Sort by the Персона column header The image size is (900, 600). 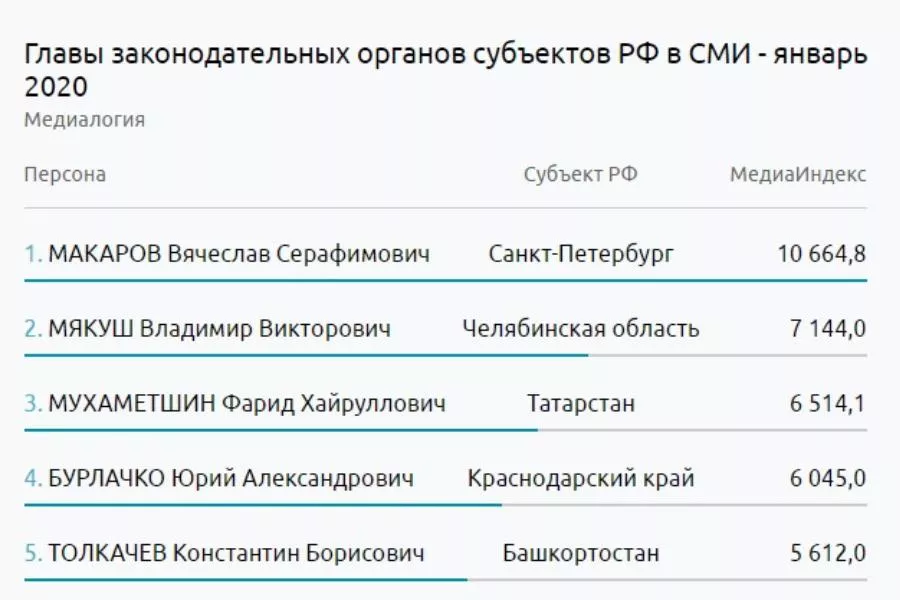pos(65,175)
